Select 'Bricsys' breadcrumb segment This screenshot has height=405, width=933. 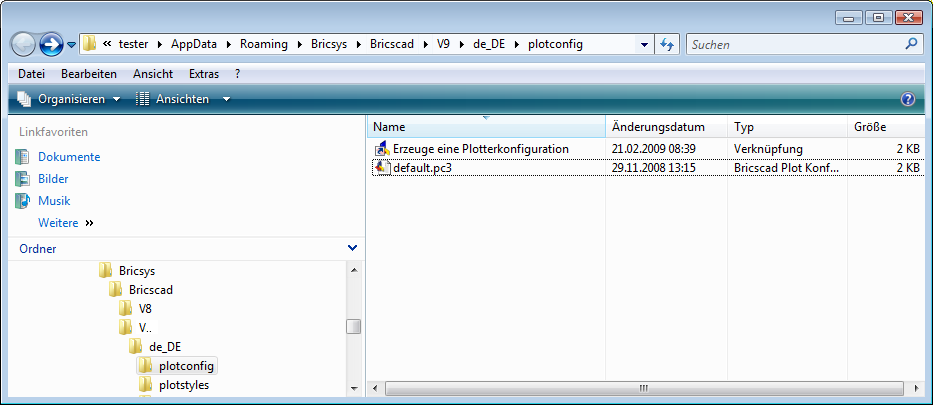[329, 44]
